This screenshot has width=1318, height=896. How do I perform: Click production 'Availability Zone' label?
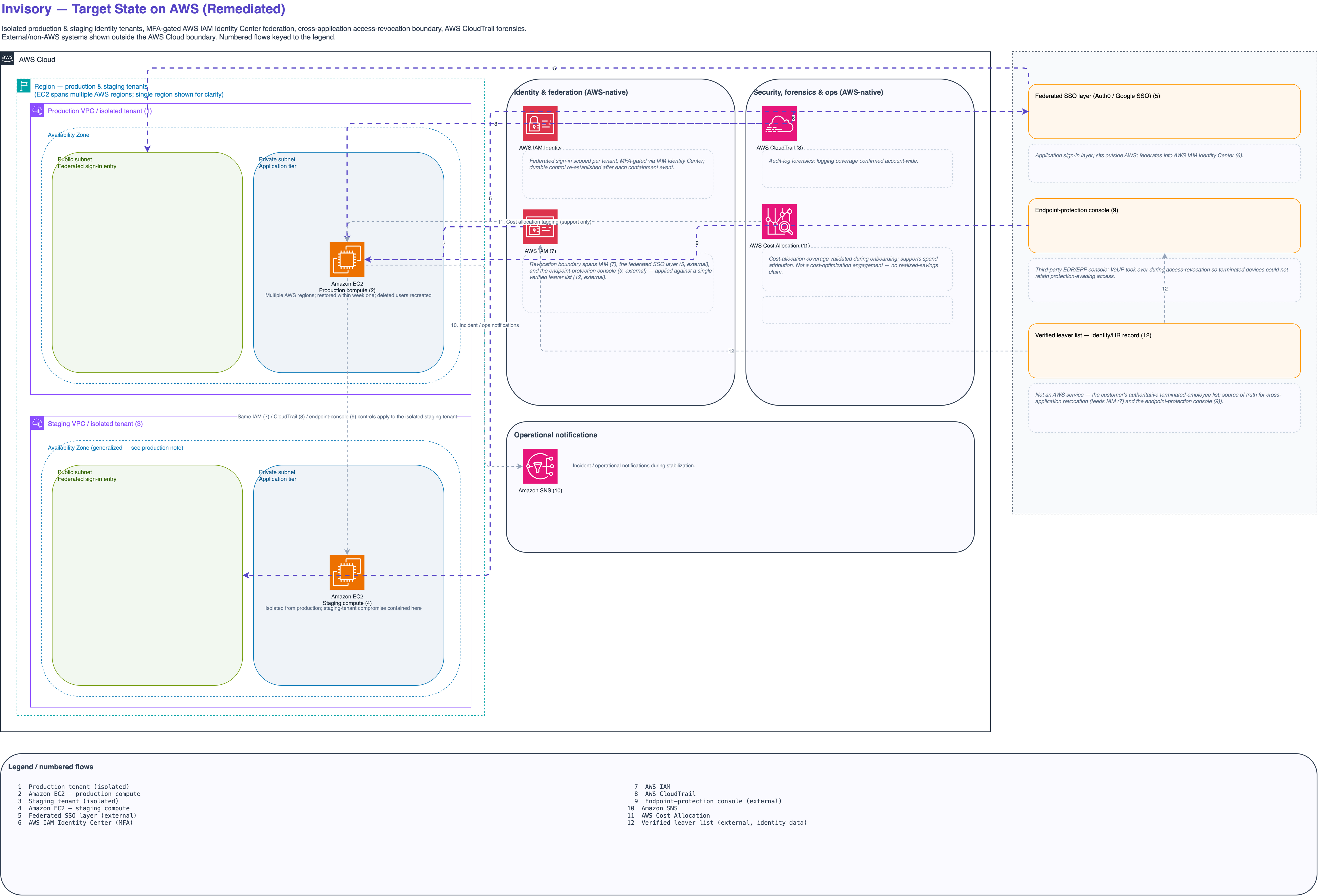click(69, 135)
